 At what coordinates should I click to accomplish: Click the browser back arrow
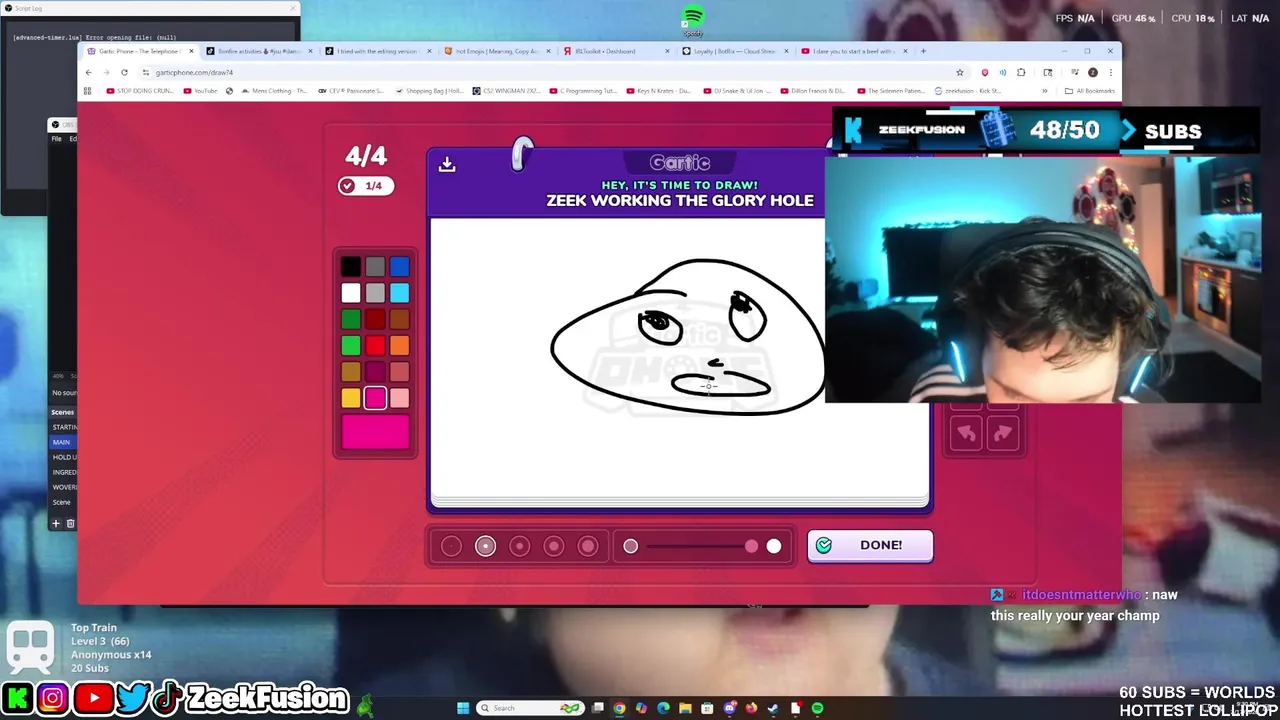(x=88, y=72)
